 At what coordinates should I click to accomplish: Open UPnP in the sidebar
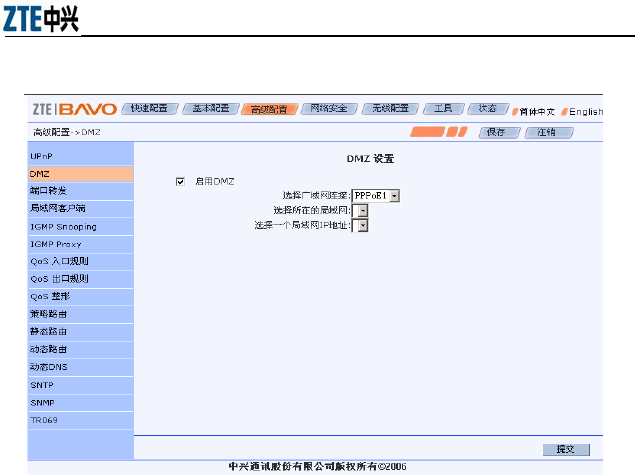(x=81, y=156)
